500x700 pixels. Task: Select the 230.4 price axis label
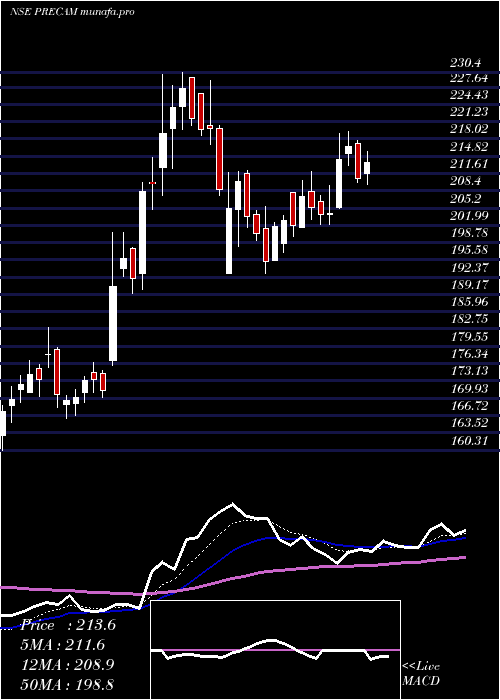click(x=468, y=63)
